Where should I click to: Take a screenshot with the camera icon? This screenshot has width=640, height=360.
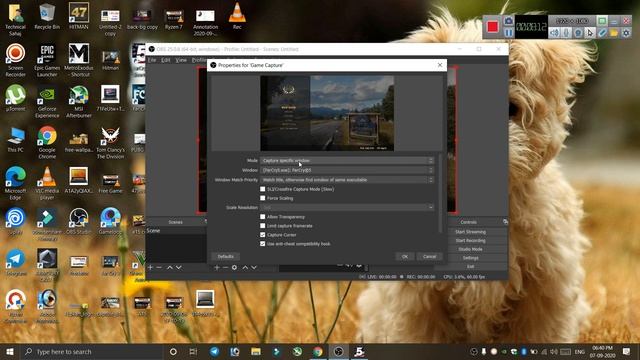pyautogui.click(x=508, y=20)
